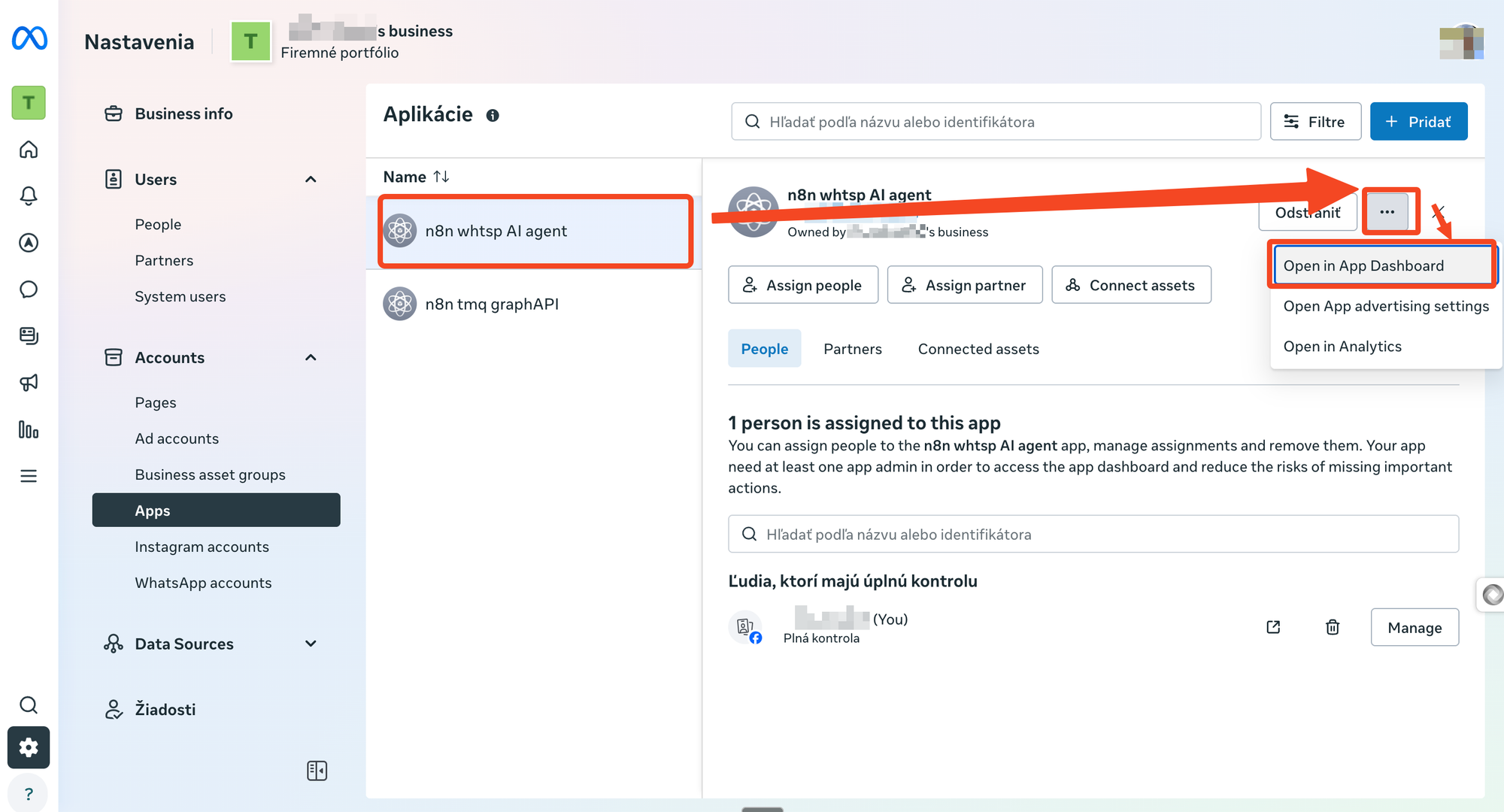Screen dimensions: 1504x812
Task: Sort the apps list by Name
Action: (x=441, y=177)
